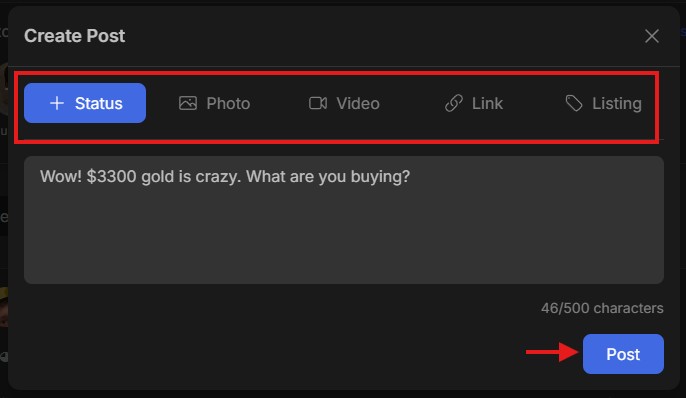Image resolution: width=686 pixels, height=398 pixels.
Task: Switch to the Video tab label
Action: click(x=358, y=104)
